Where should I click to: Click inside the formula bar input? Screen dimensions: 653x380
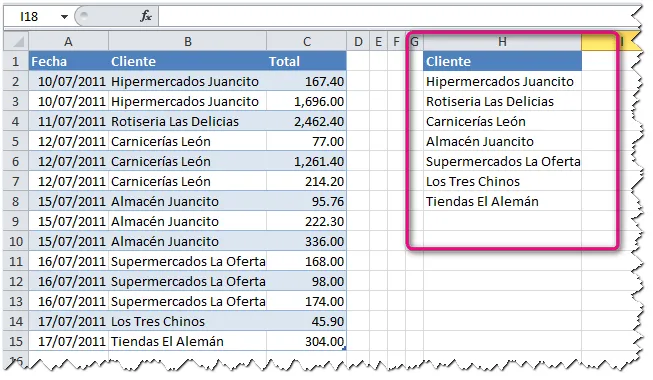click(x=396, y=16)
